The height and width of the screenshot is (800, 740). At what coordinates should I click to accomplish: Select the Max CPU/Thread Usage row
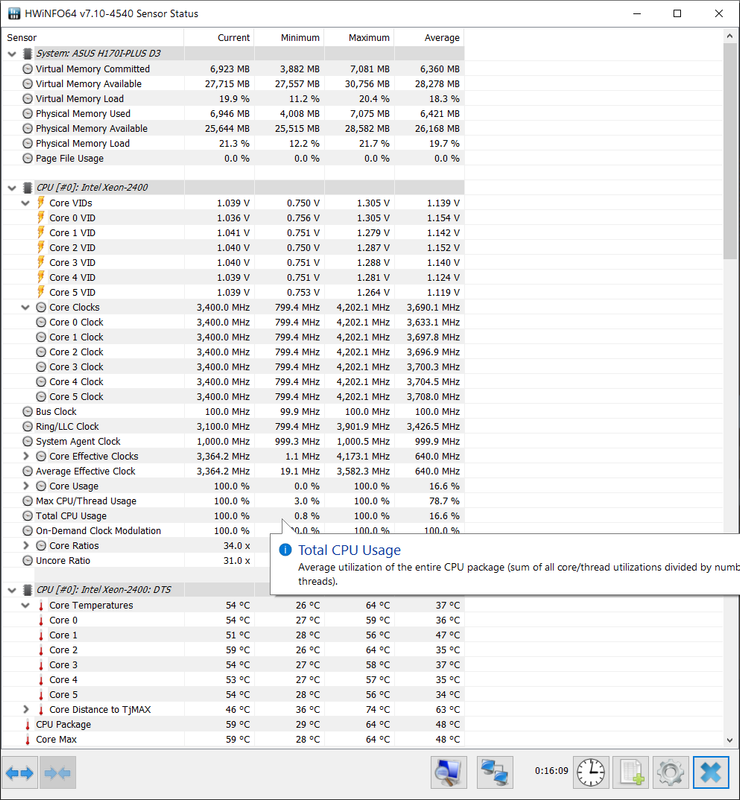pos(234,501)
